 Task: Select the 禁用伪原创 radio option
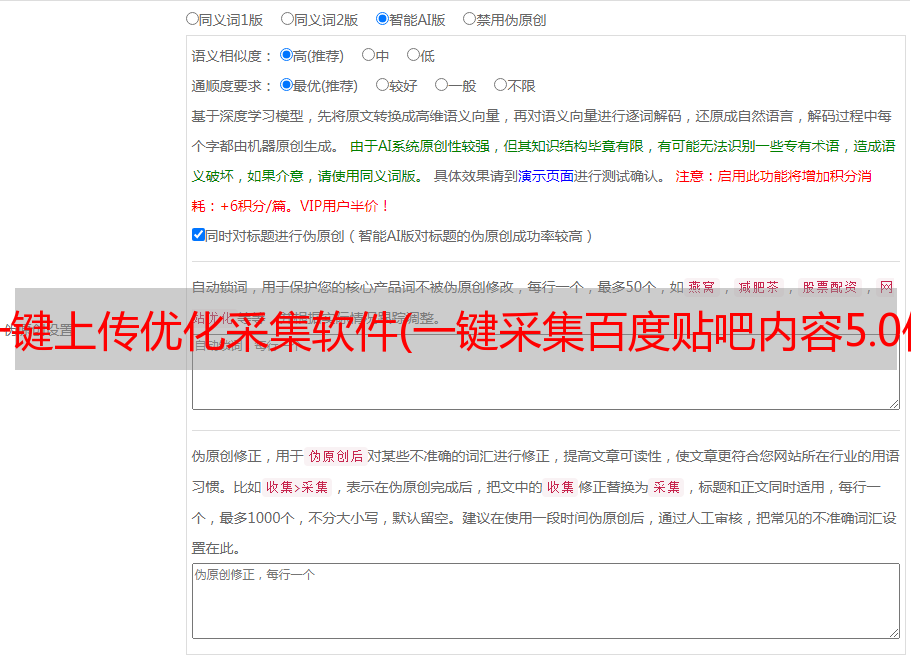click(469, 19)
